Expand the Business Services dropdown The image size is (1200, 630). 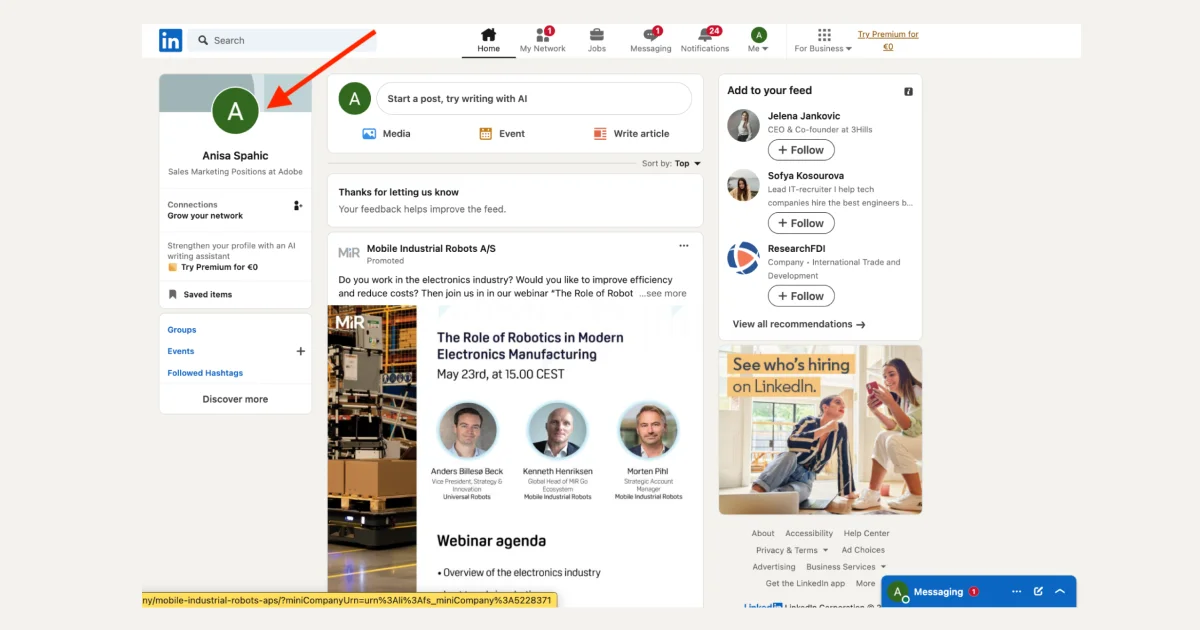pos(846,567)
